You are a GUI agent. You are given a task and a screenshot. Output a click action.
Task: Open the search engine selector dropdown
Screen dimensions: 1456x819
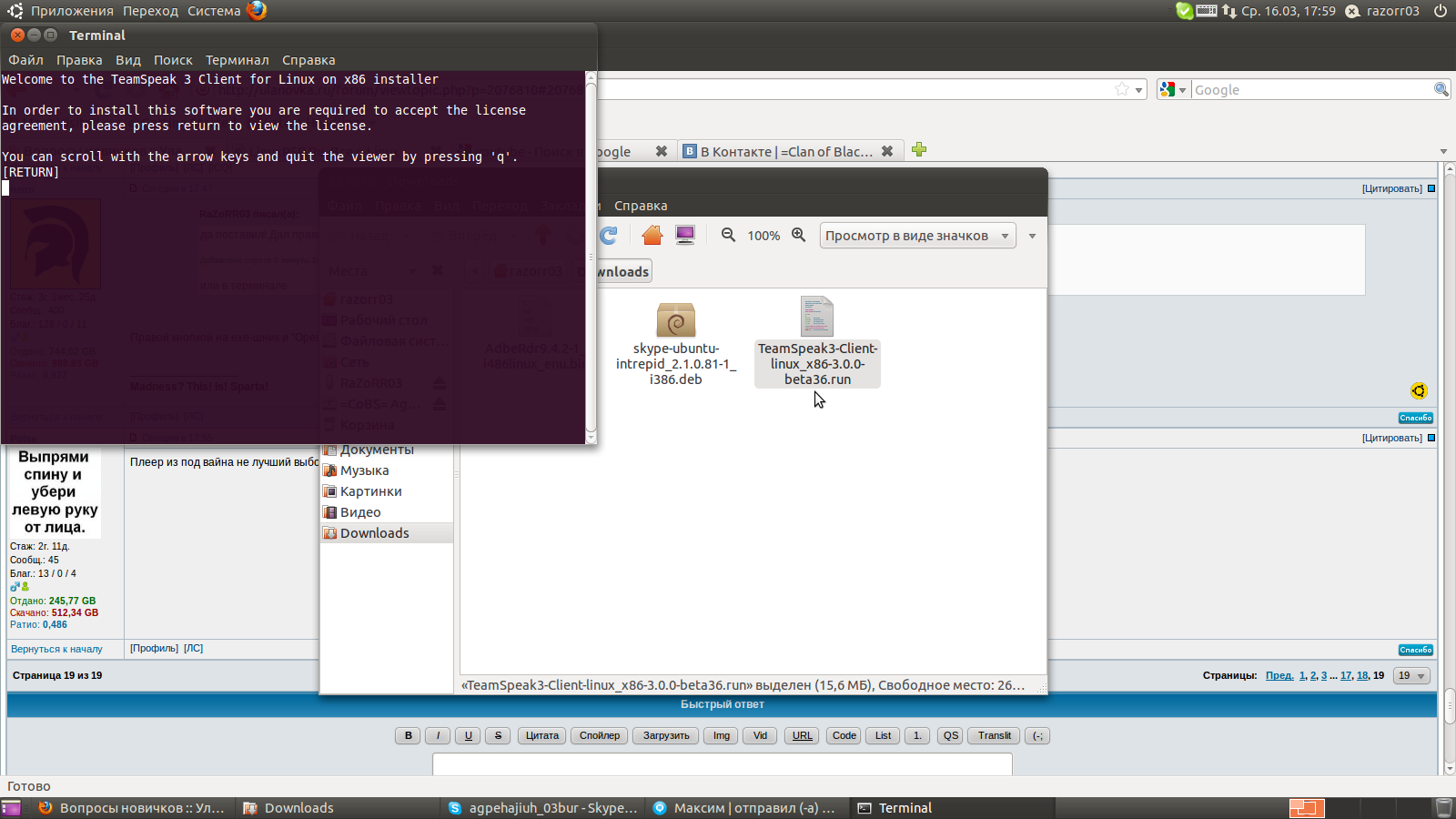[x=1173, y=90]
